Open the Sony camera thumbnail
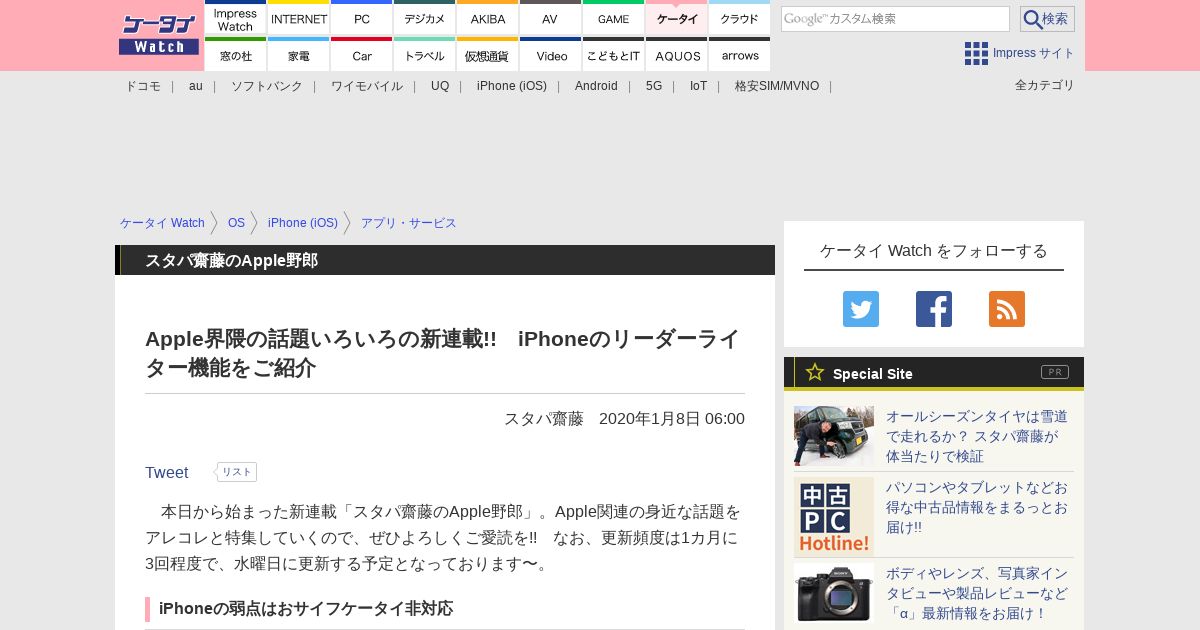Screen dimensions: 1200x630 (x=834, y=593)
